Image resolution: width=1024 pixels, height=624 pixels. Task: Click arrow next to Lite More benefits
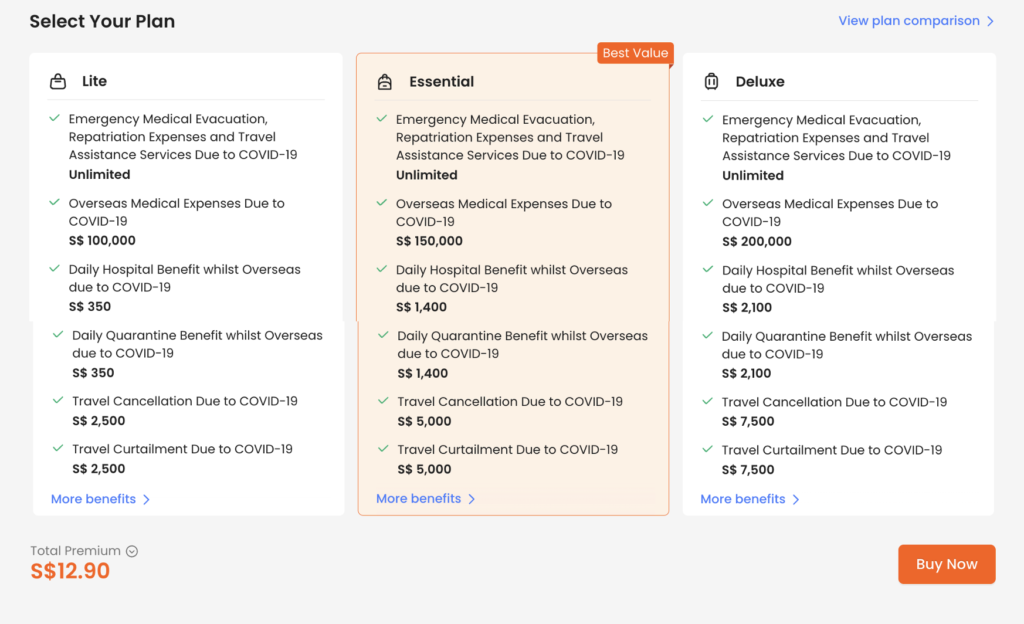coord(146,499)
